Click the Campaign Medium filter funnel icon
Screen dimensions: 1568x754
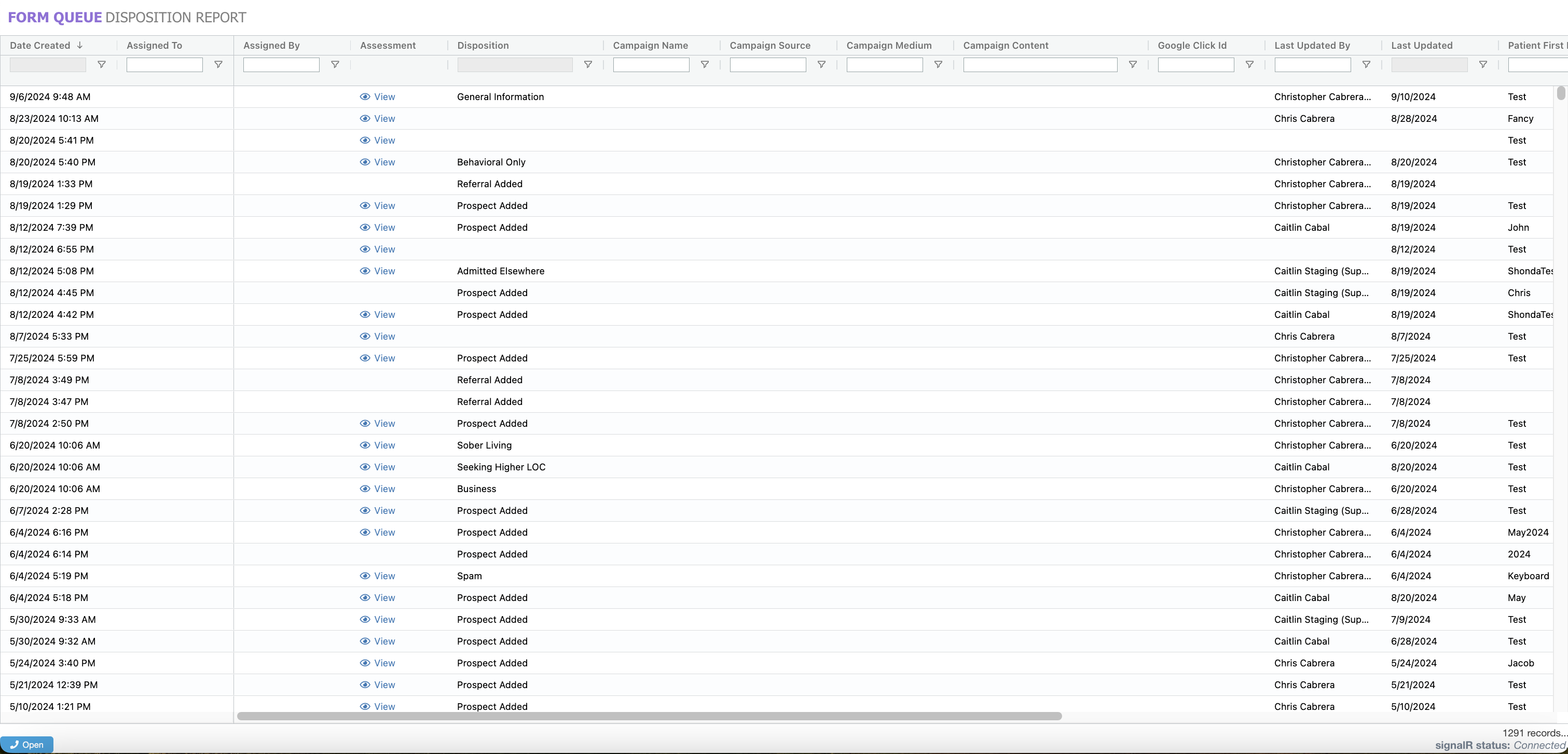point(938,64)
